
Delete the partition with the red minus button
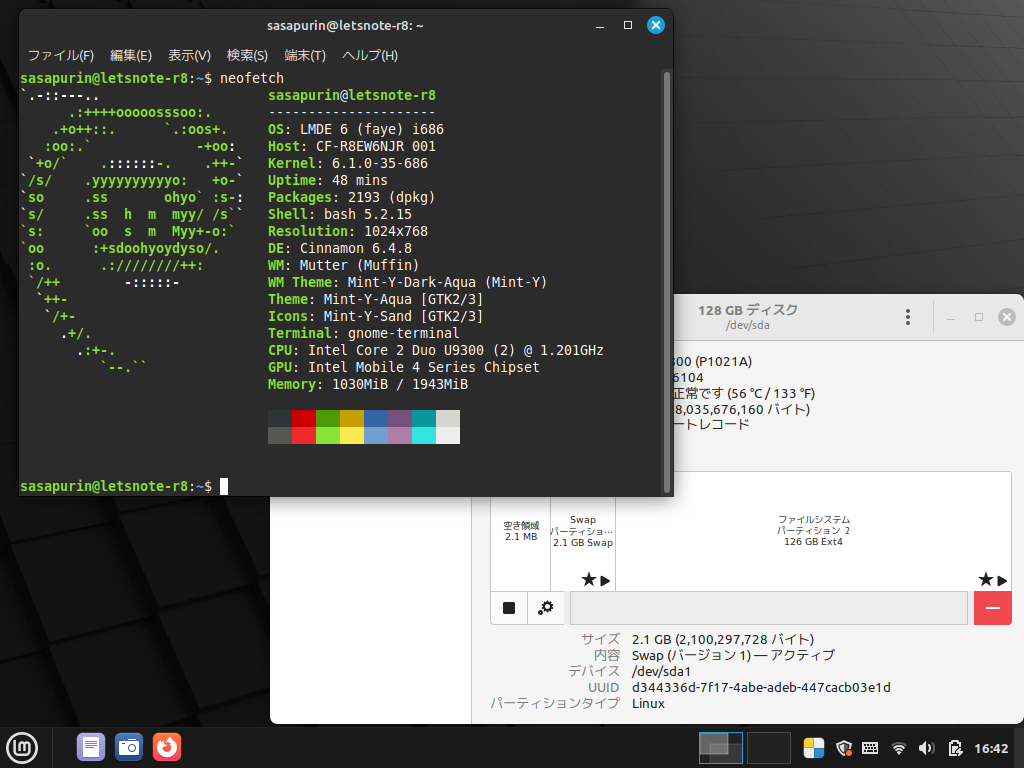coord(993,608)
